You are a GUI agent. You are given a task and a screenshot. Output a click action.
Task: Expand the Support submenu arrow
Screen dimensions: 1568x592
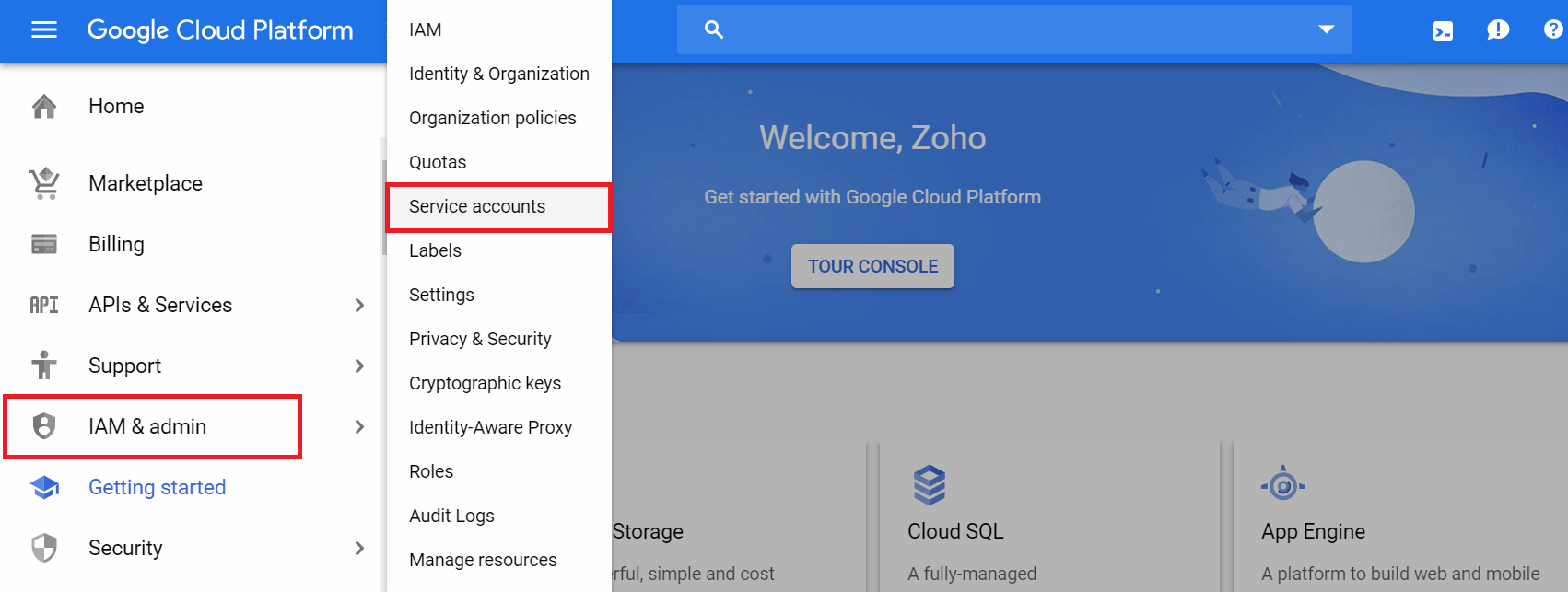[359, 366]
